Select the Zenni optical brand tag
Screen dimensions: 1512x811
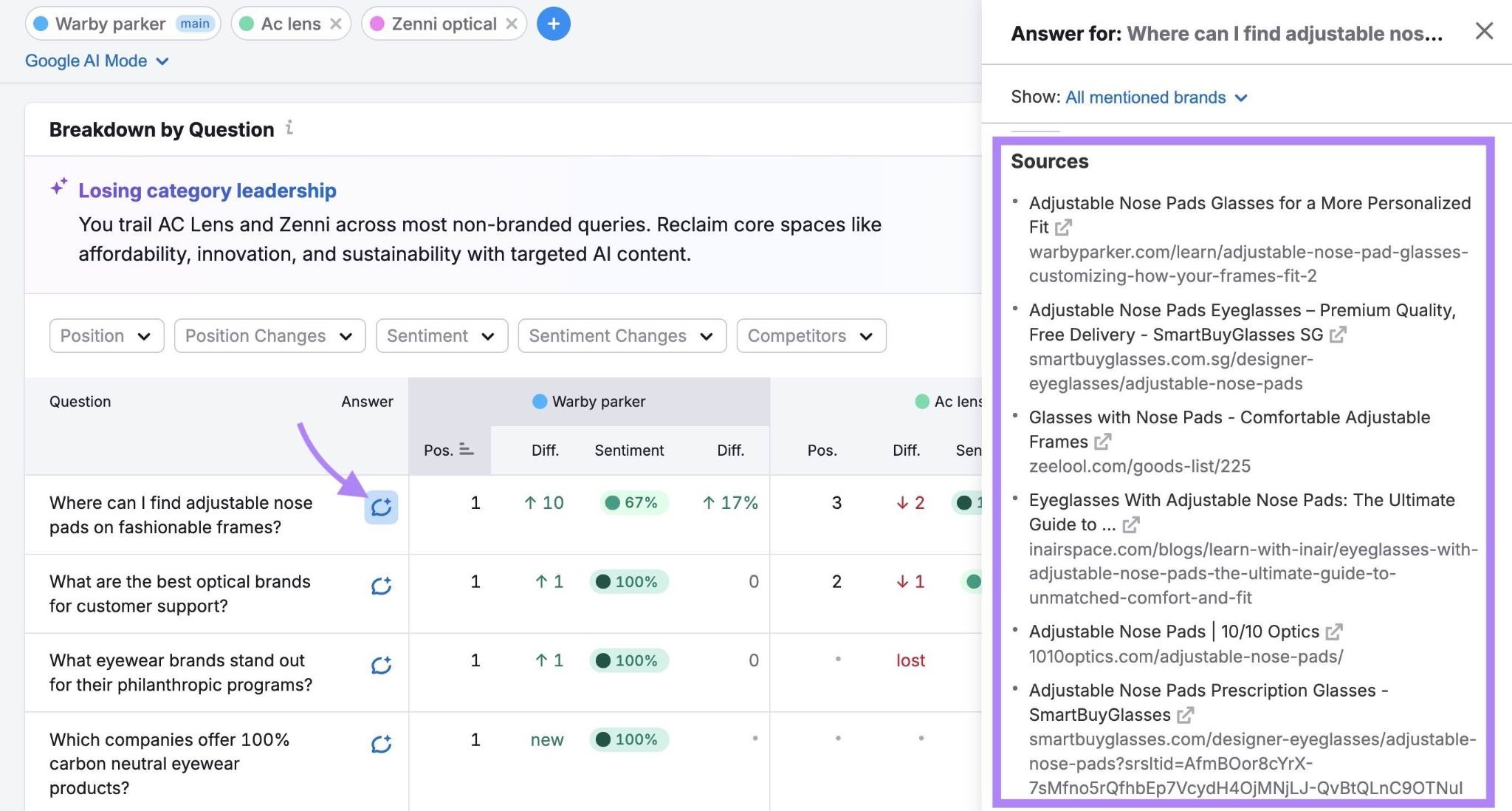[443, 24]
